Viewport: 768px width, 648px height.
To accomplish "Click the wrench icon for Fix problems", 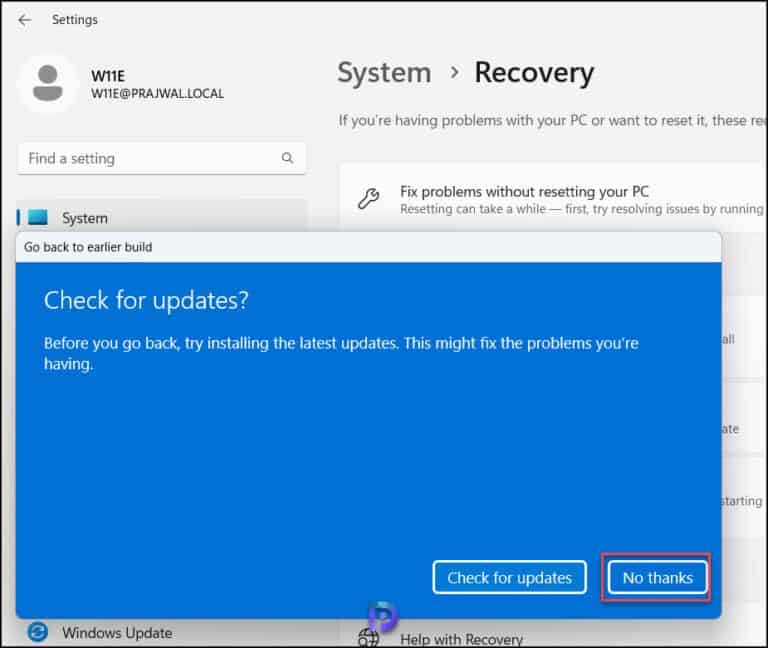I will (368, 199).
